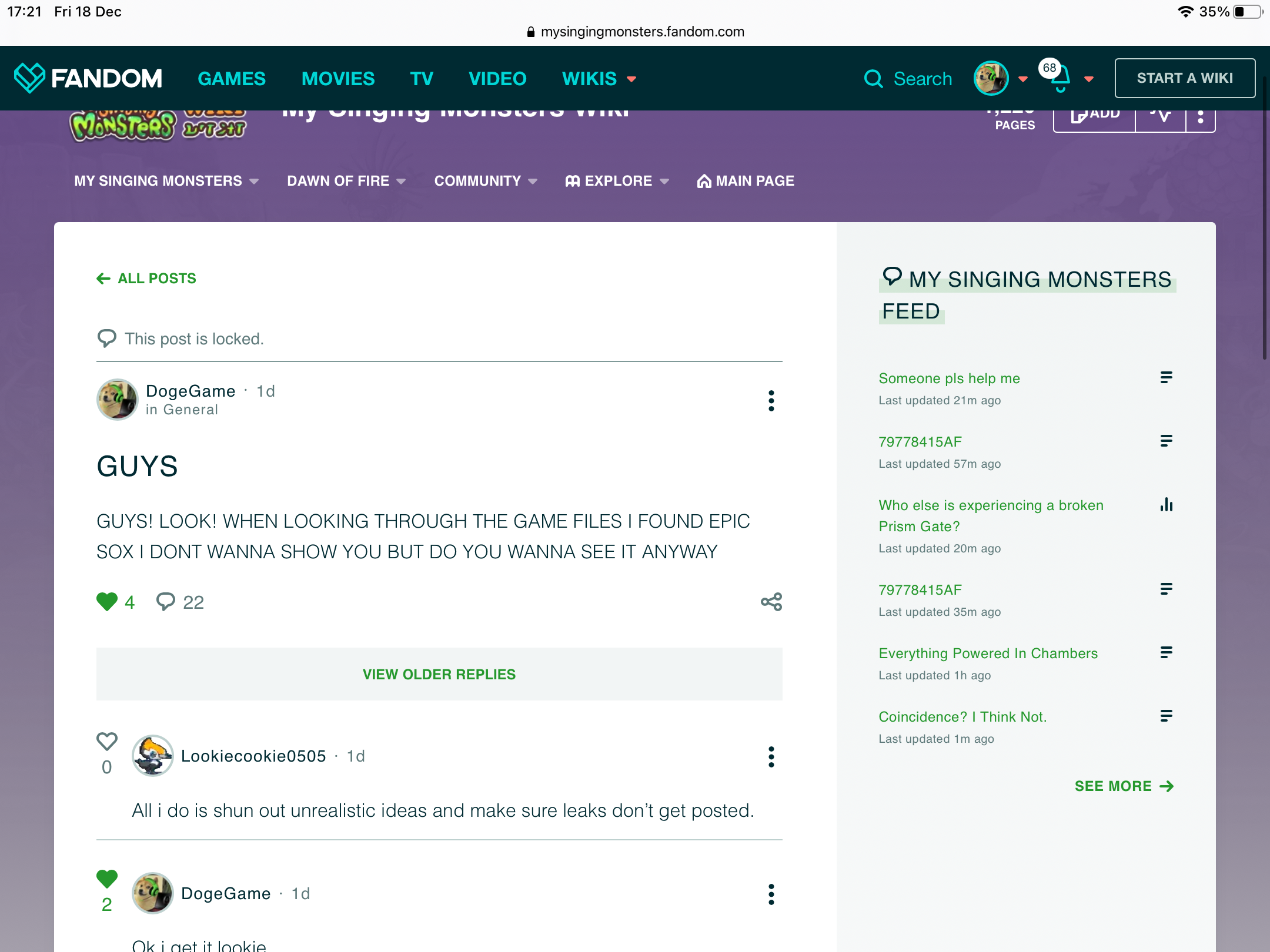This screenshot has height=952, width=1270.
Task: Expand the user account dropdown arrow
Action: 1023,79
